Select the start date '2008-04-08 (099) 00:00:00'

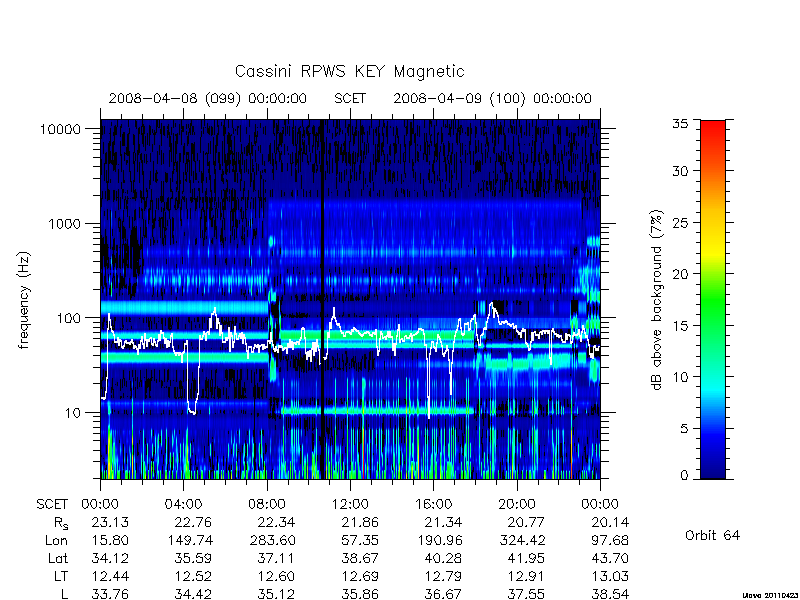(x=208, y=98)
